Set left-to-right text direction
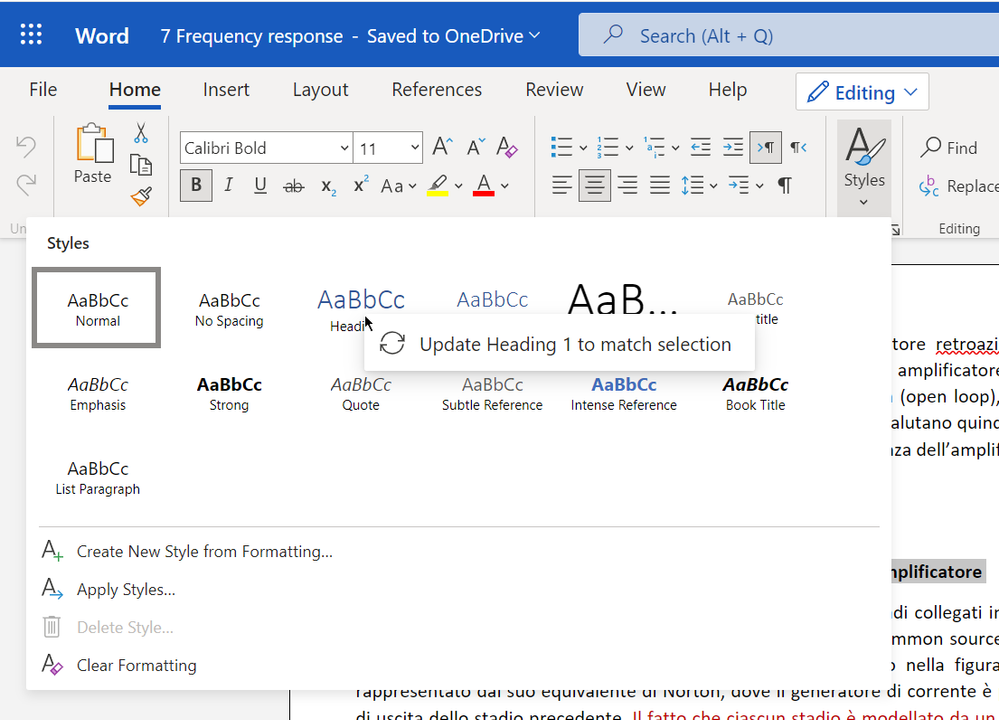 [x=765, y=147]
